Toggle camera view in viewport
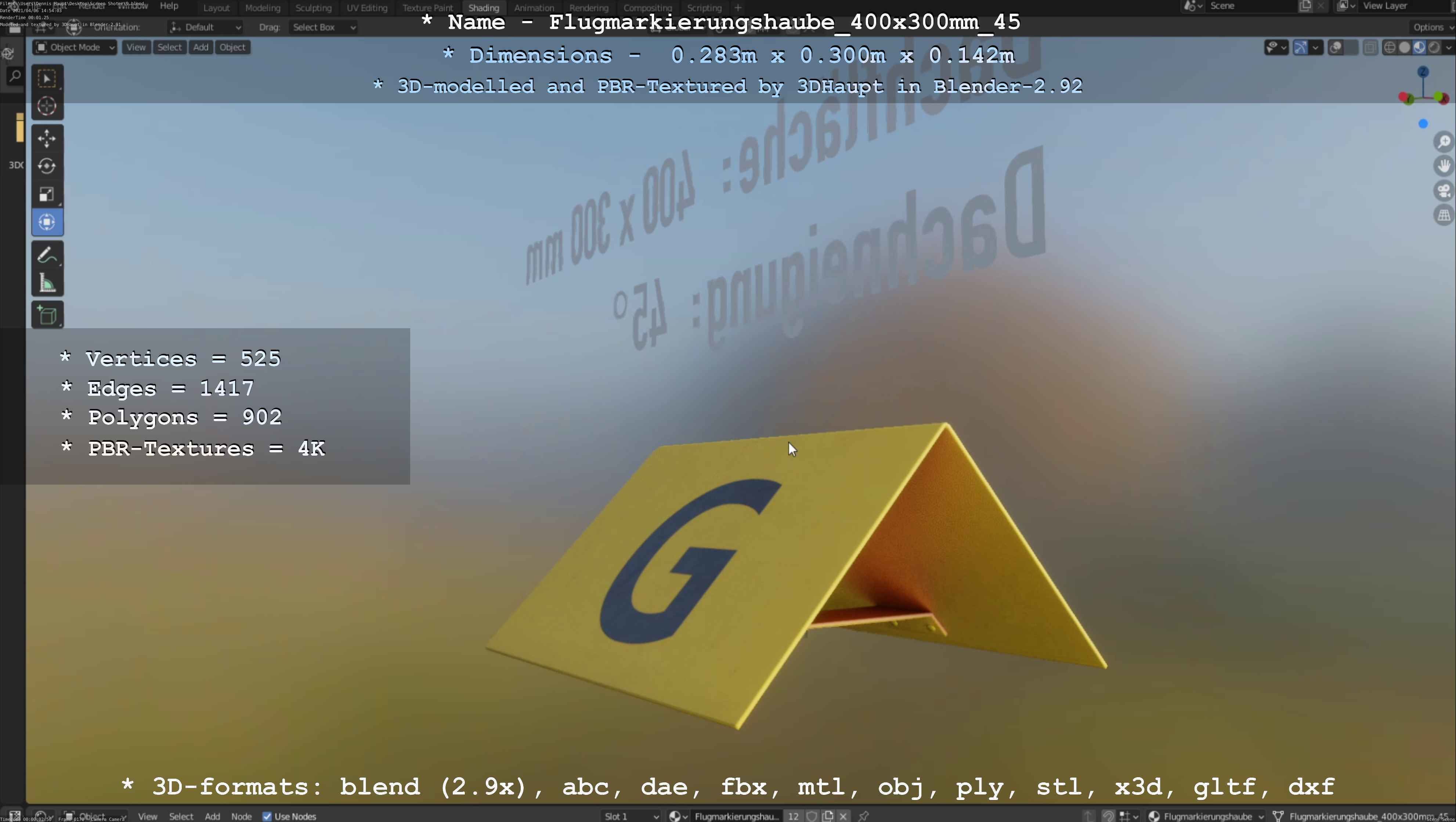Screen dimensions: 1456x822 click(1444, 191)
